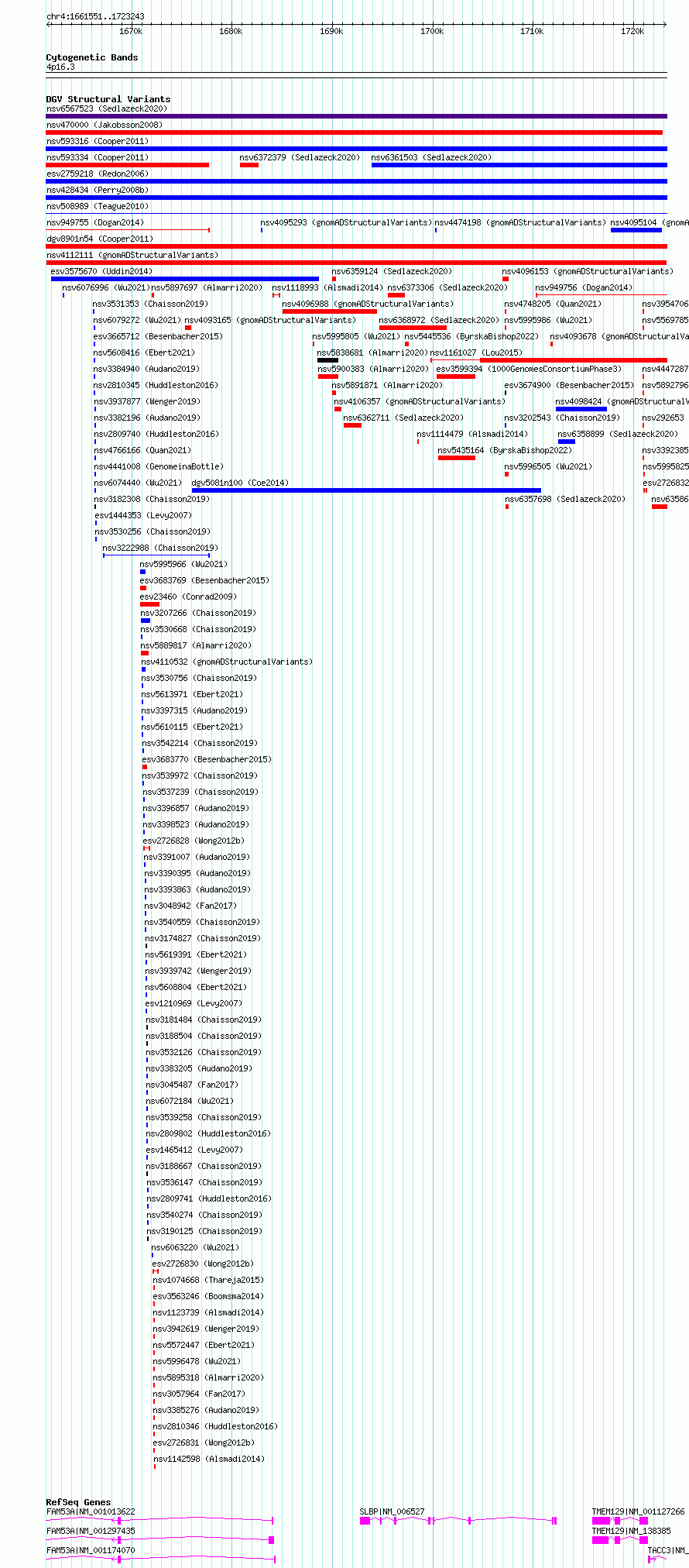Click nsv4095293 (gnomADStructuralVariants) label
Viewport: 689px width, 1568px height.
coord(346,222)
